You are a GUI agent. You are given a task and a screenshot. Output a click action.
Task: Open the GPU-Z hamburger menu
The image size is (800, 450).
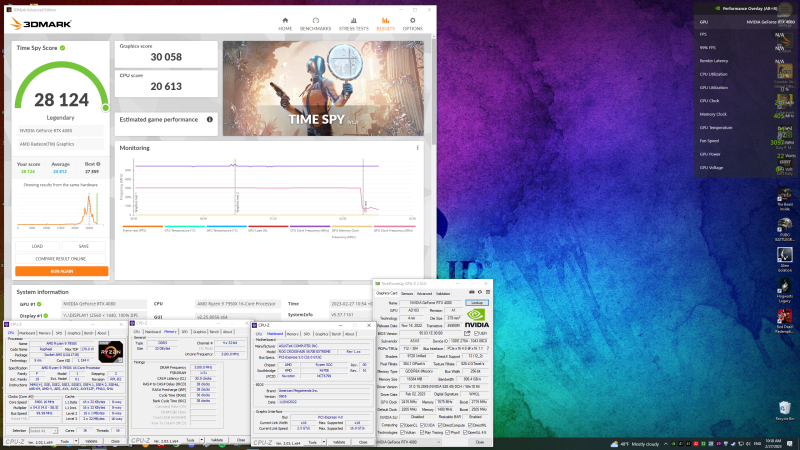pos(488,293)
